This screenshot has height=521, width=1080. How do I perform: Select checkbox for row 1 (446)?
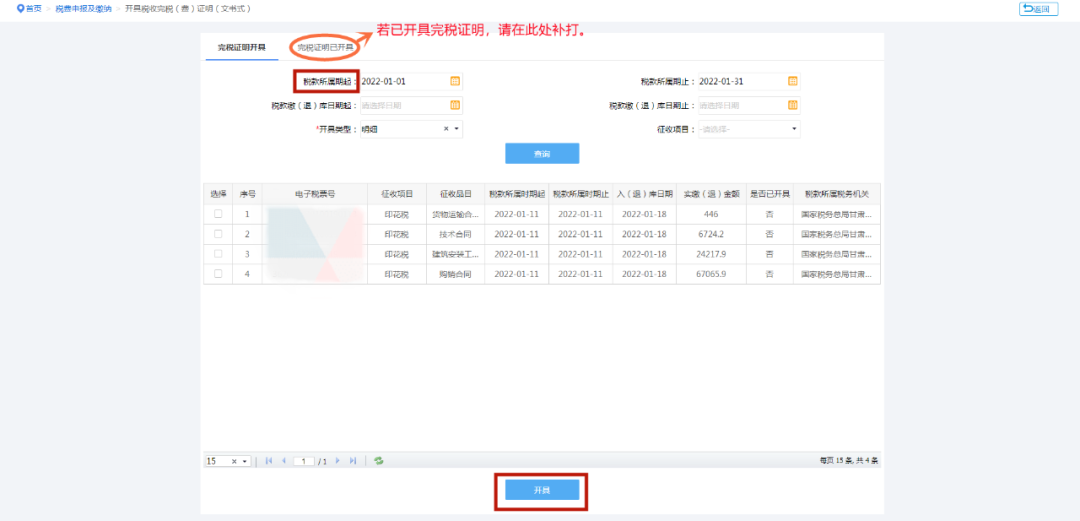pyautogui.click(x=218, y=214)
